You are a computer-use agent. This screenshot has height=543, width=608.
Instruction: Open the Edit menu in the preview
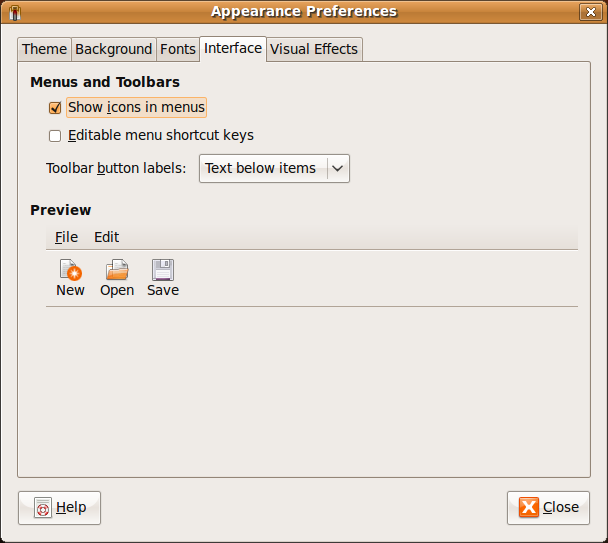click(x=106, y=237)
